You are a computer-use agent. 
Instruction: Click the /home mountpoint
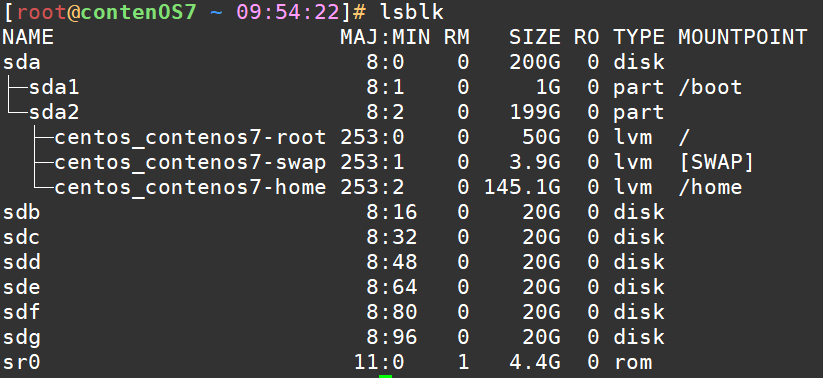coord(710,187)
